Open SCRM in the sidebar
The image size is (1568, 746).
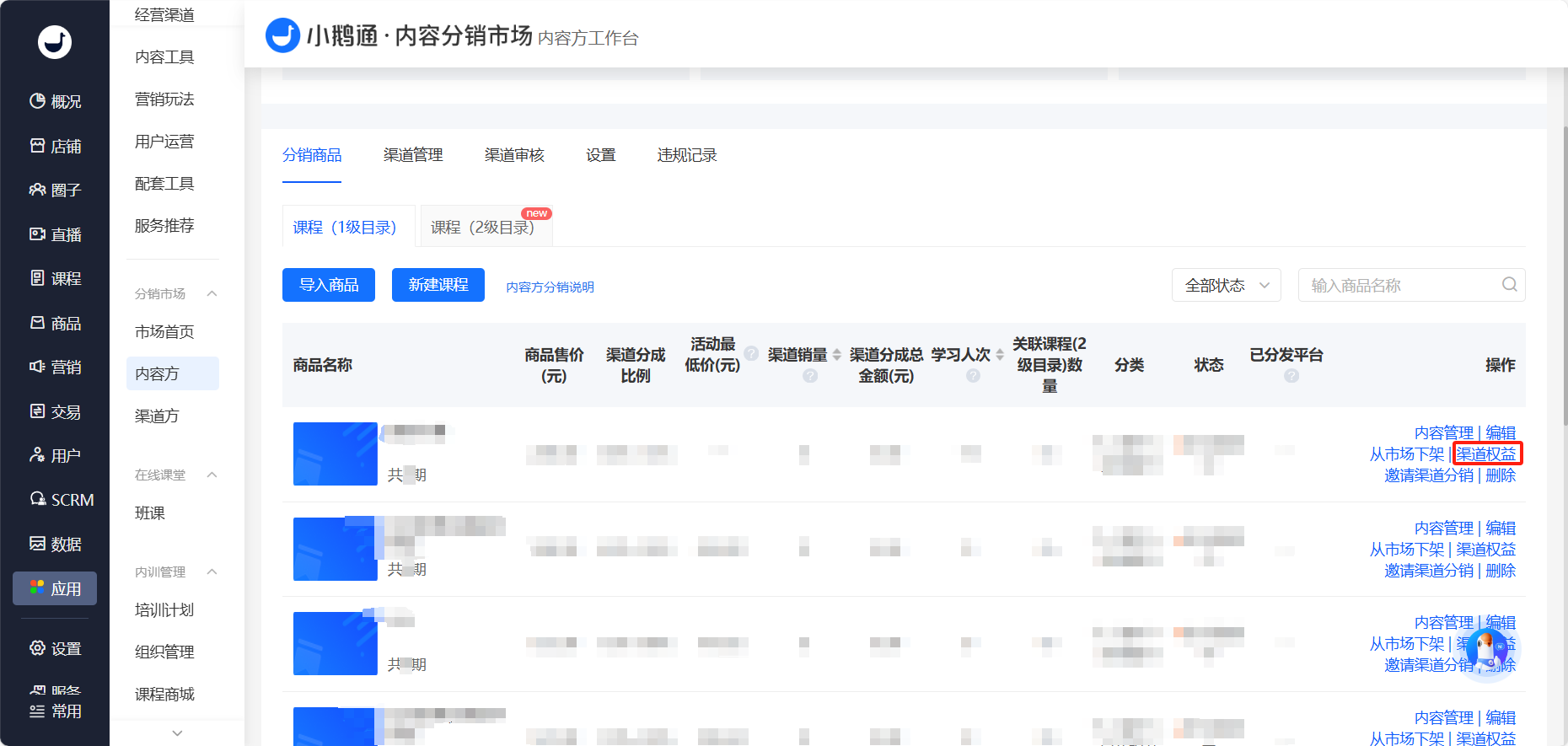(x=61, y=500)
